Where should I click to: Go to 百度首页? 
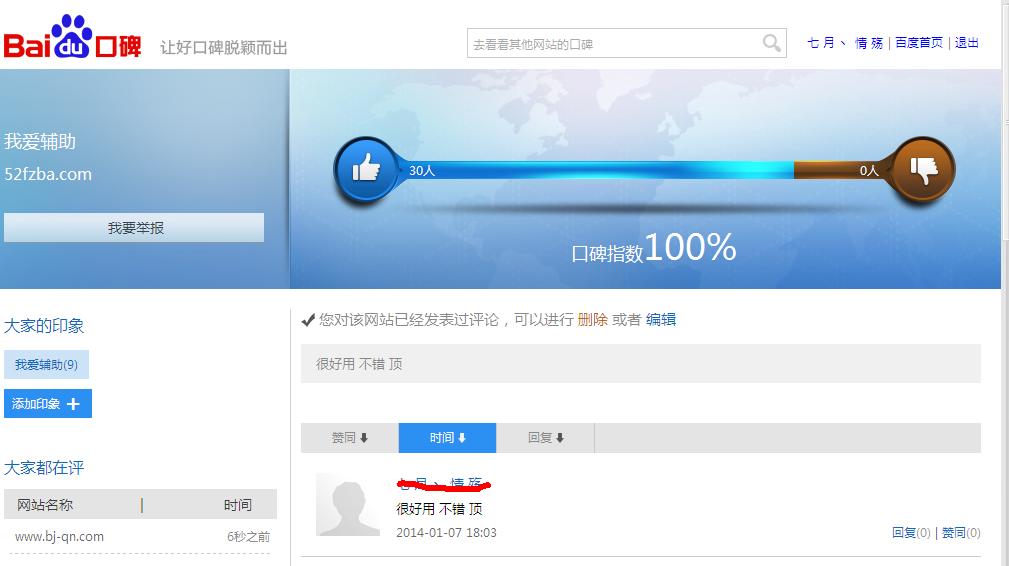(x=919, y=43)
